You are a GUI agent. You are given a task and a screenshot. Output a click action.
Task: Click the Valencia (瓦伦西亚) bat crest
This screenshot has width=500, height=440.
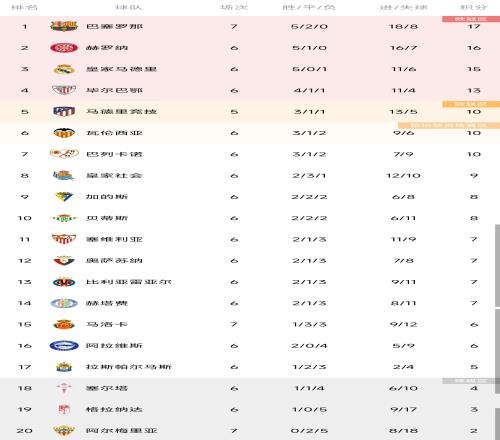pyautogui.click(x=64, y=133)
